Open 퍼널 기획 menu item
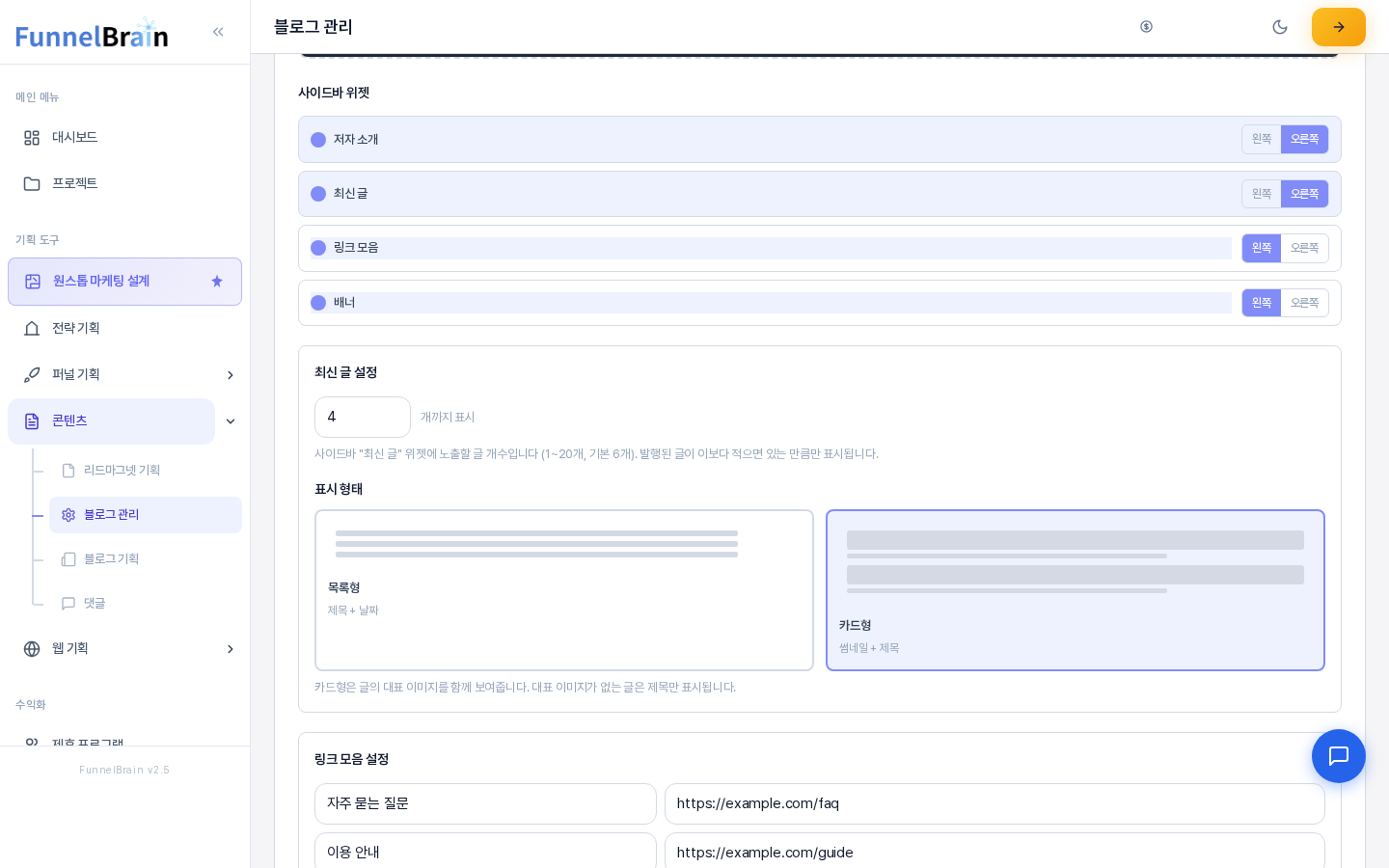Viewport: 1389px width, 868px height. click(111, 375)
